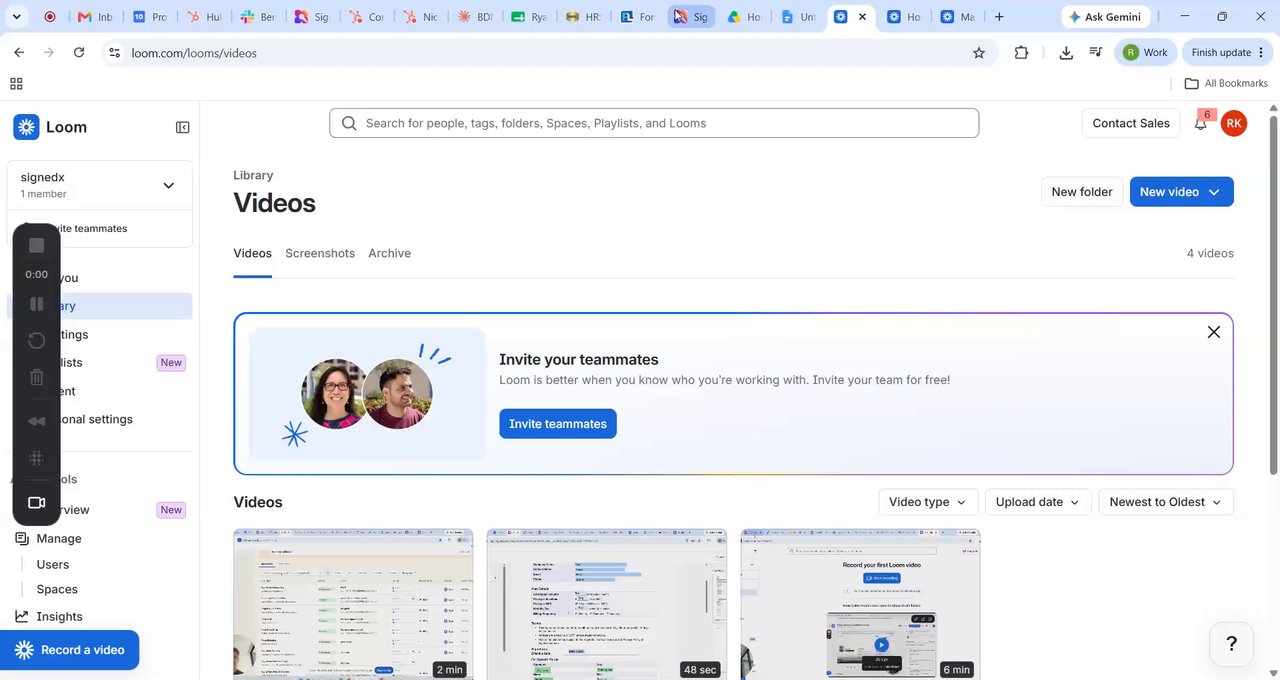
Task: Click Record a video button
Action: coord(70,650)
